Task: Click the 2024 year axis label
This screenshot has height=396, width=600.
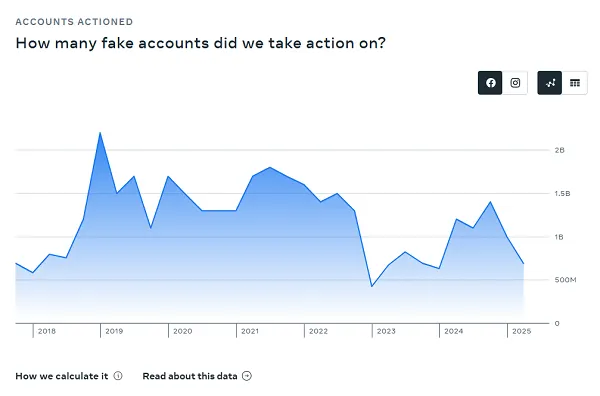Action: pos(453,331)
